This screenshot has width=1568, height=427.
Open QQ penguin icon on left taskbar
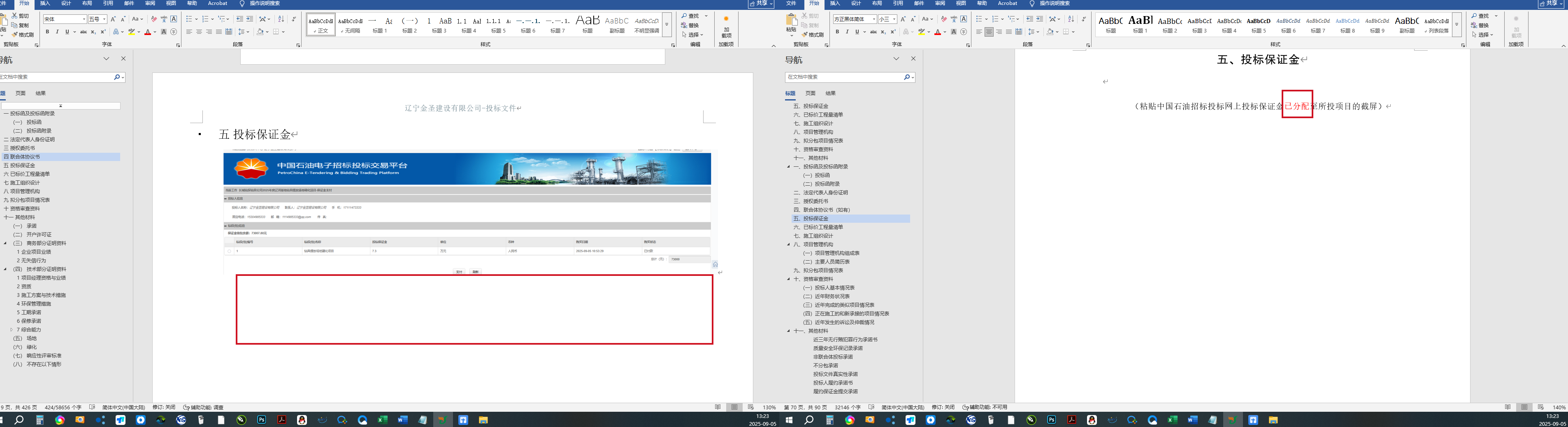pyautogui.click(x=302, y=420)
